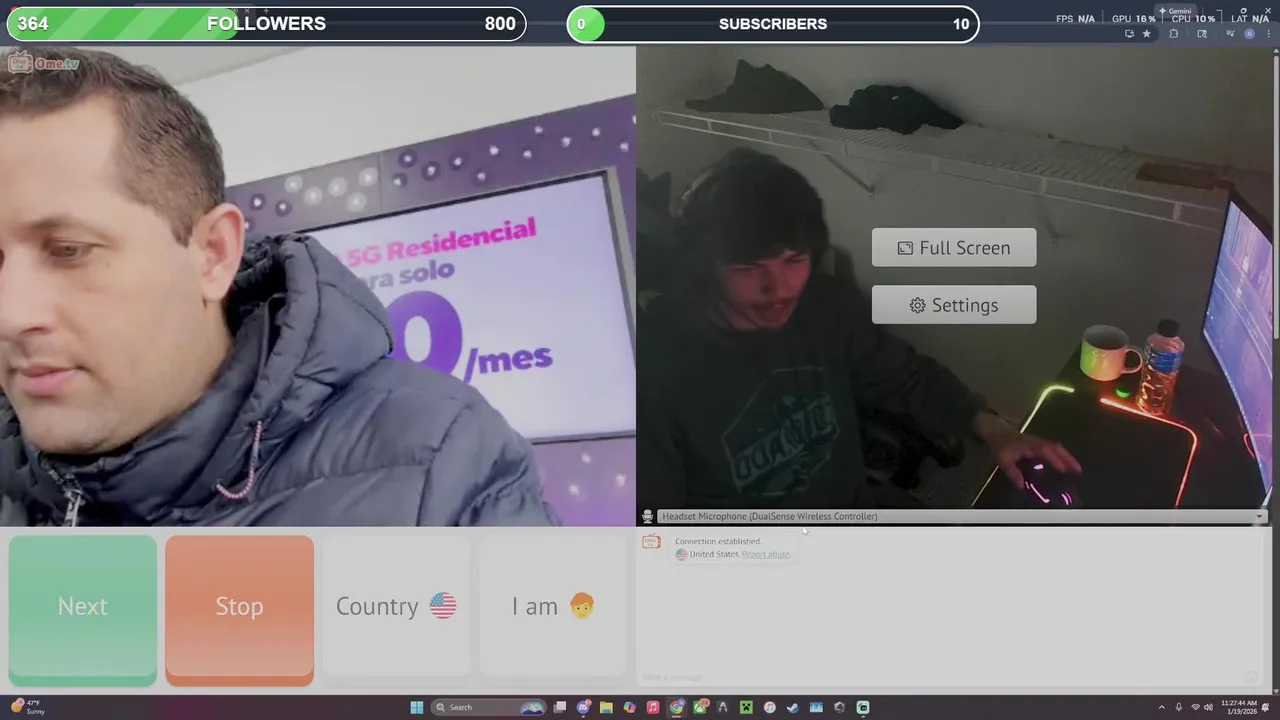Click the install app icon in the address bar
1280x720 pixels.
(x=1130, y=34)
